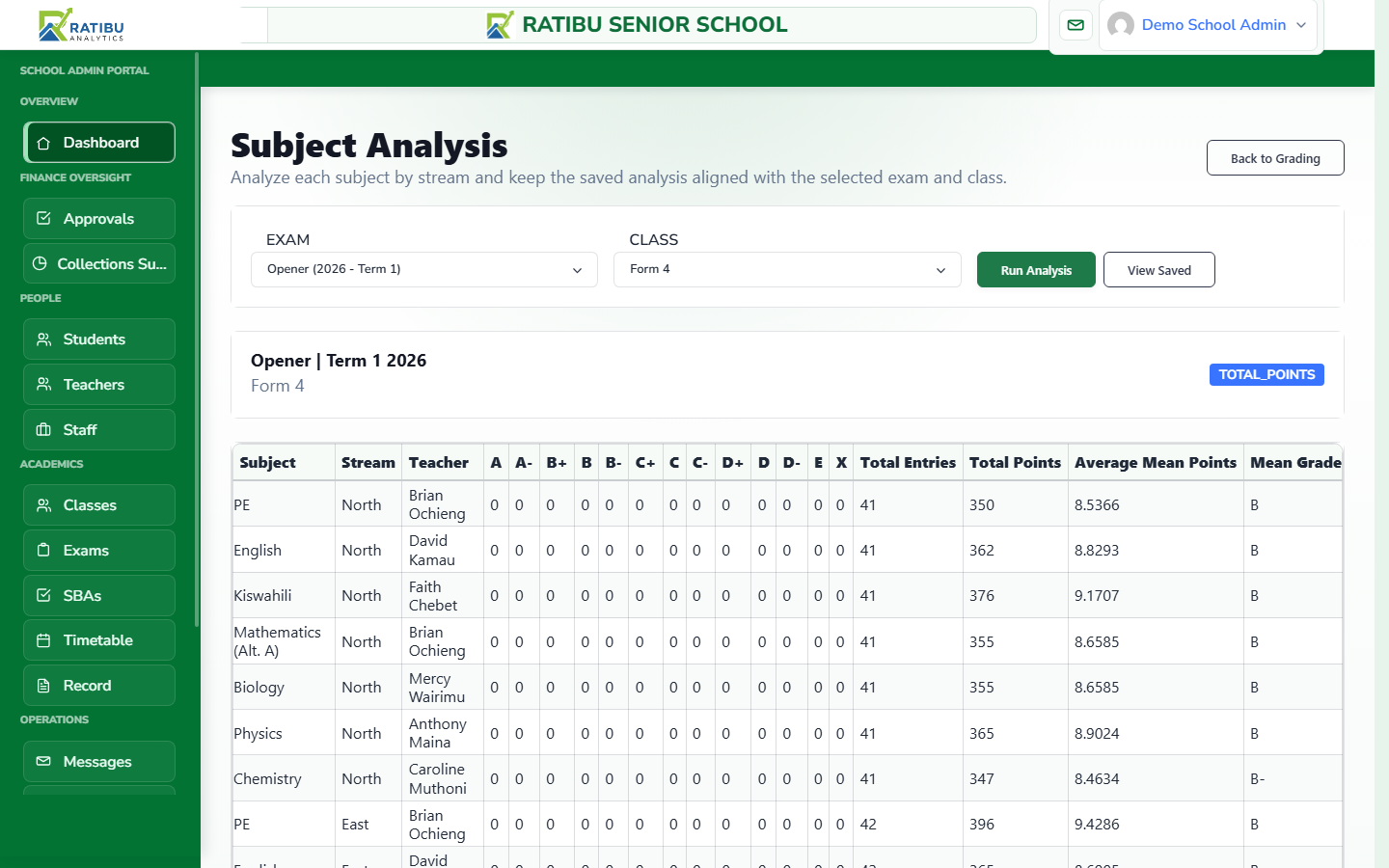Click the View Saved button

1159,270
